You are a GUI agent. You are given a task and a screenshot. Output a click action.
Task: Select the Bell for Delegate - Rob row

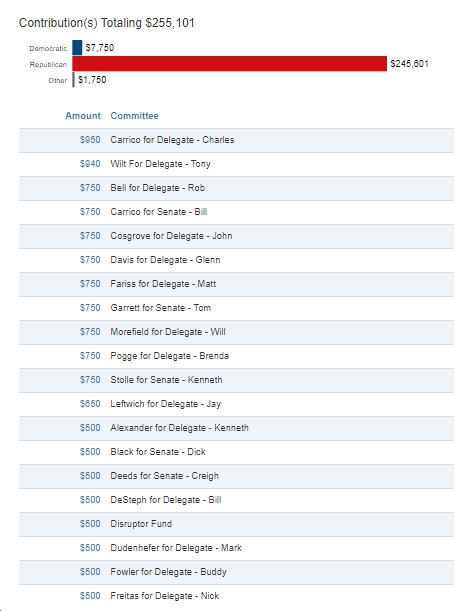click(x=236, y=188)
